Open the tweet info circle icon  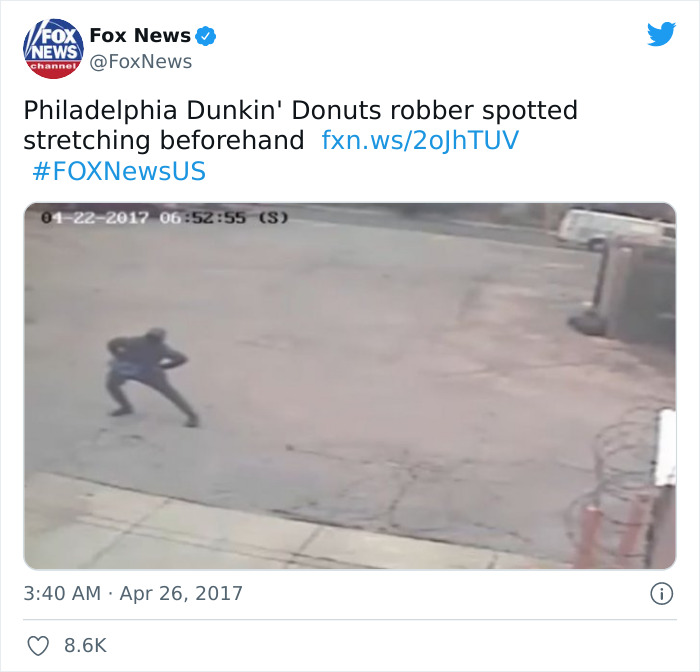(661, 594)
